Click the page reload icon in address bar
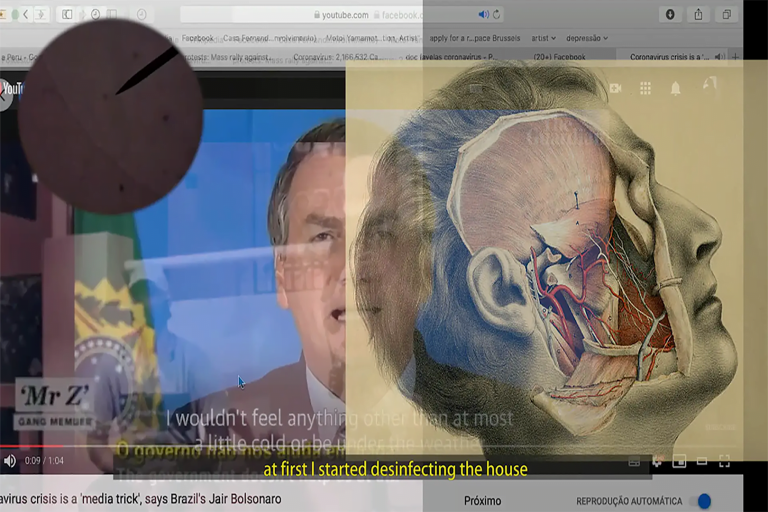Screen dimensions: 768x512 (x=497, y=15)
